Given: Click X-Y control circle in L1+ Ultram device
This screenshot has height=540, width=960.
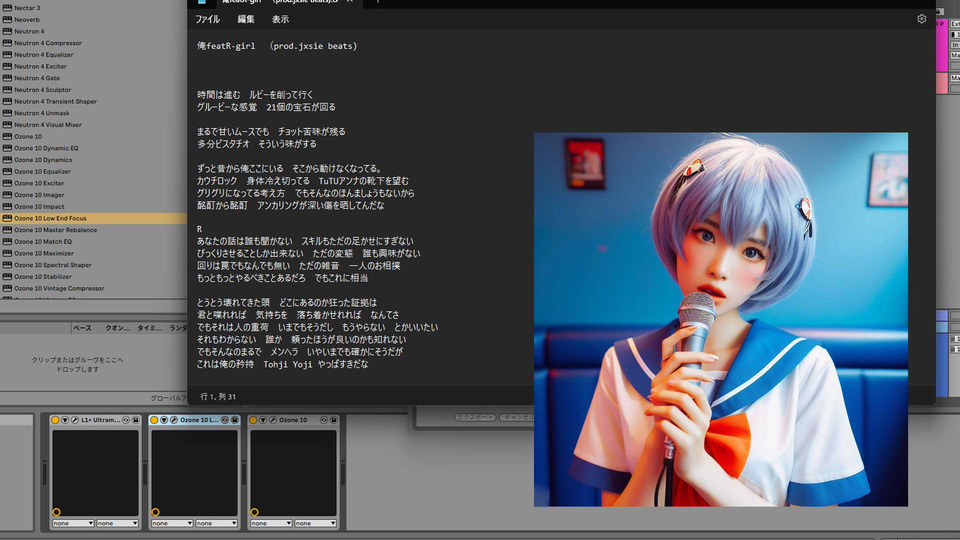Looking at the screenshot, I should (56, 512).
